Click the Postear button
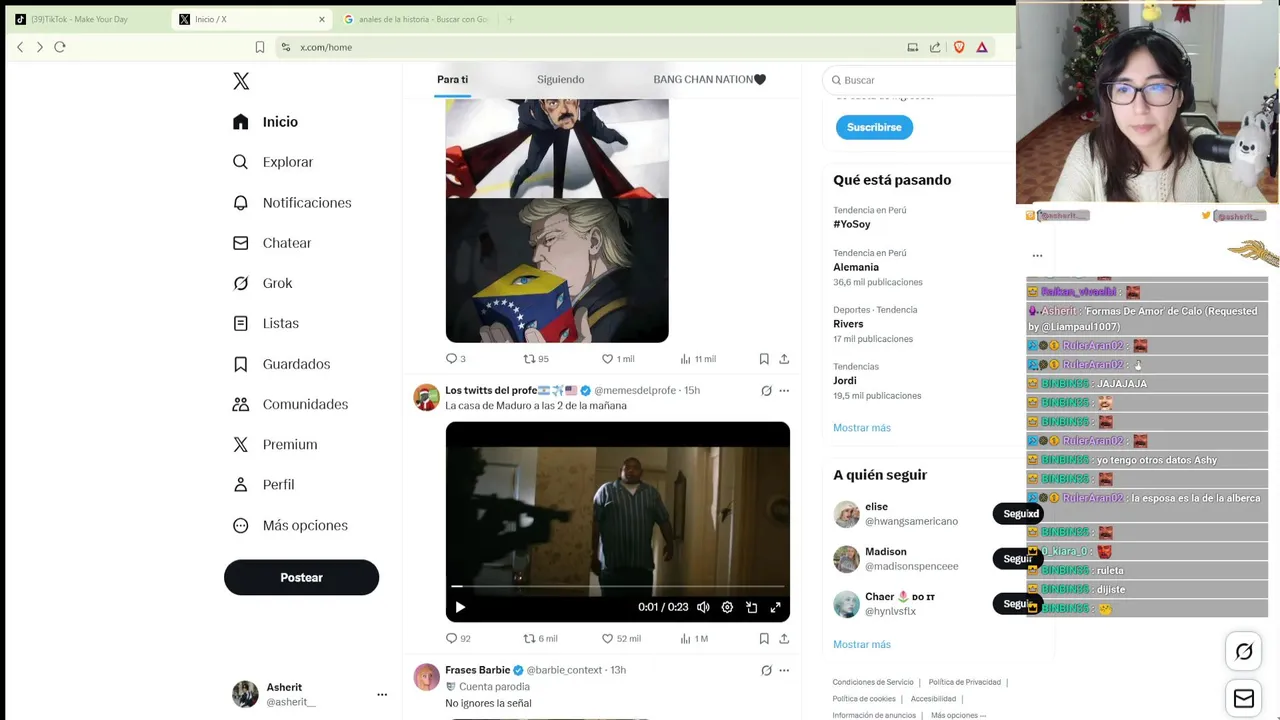1280x720 pixels. [x=301, y=577]
